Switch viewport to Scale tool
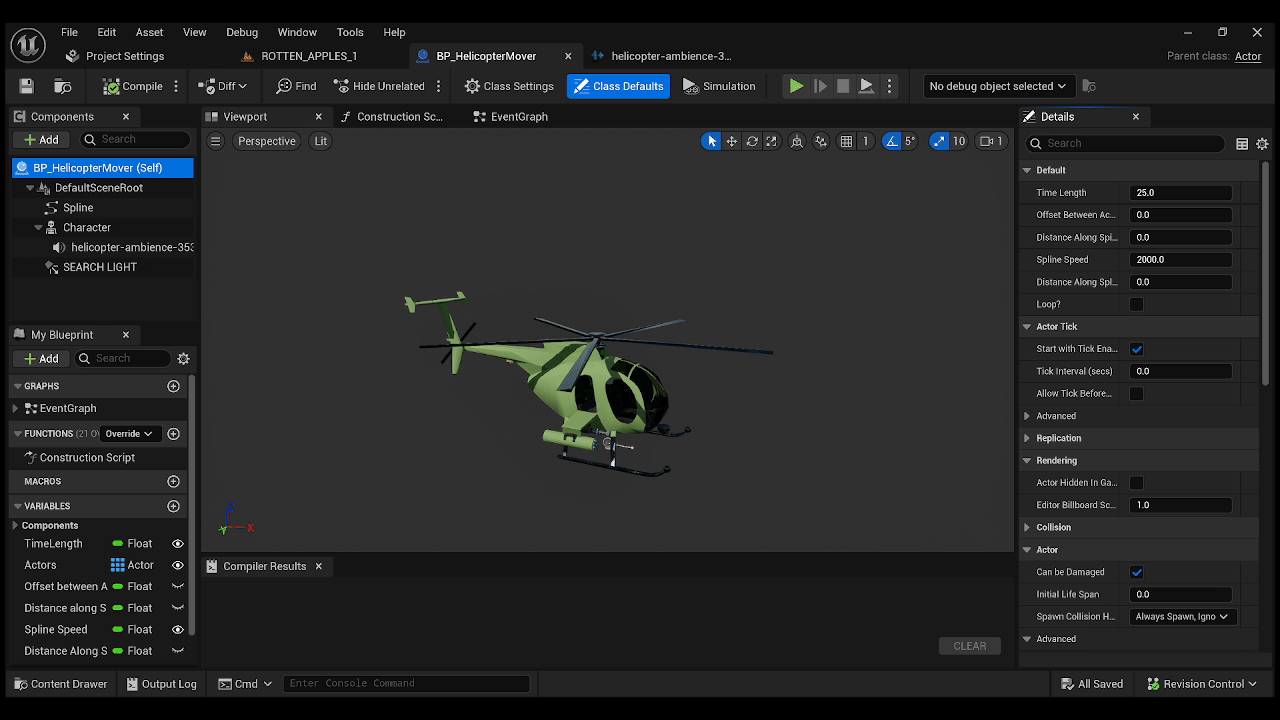This screenshot has width=1280, height=720. pyautogui.click(x=771, y=141)
